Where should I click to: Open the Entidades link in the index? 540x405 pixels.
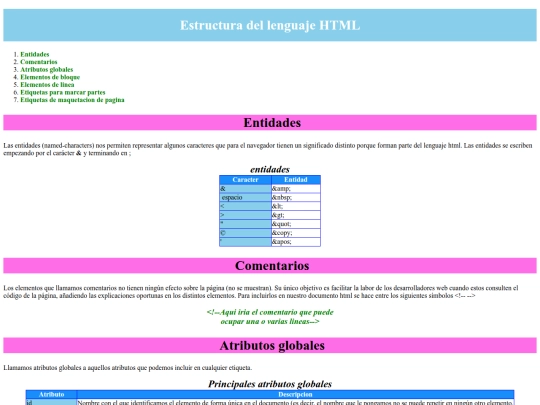(34, 54)
